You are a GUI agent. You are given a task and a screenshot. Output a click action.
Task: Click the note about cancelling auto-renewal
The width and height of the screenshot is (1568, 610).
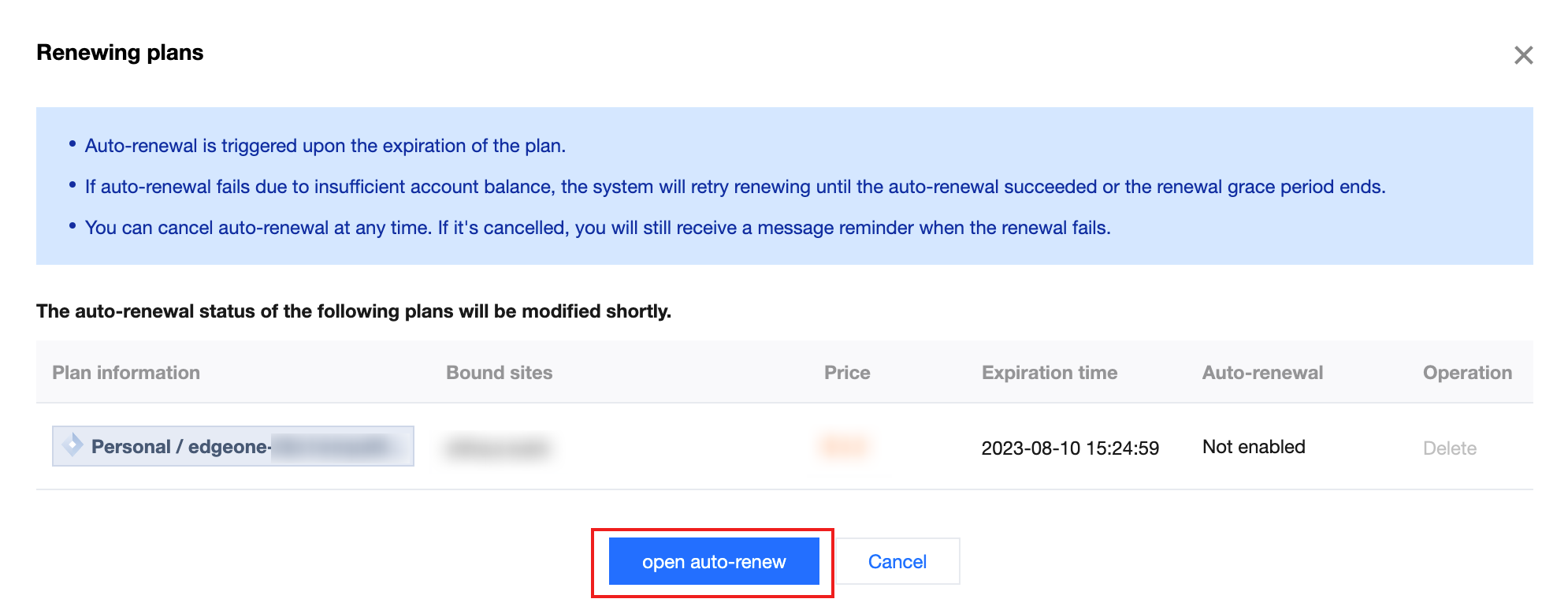[597, 228]
